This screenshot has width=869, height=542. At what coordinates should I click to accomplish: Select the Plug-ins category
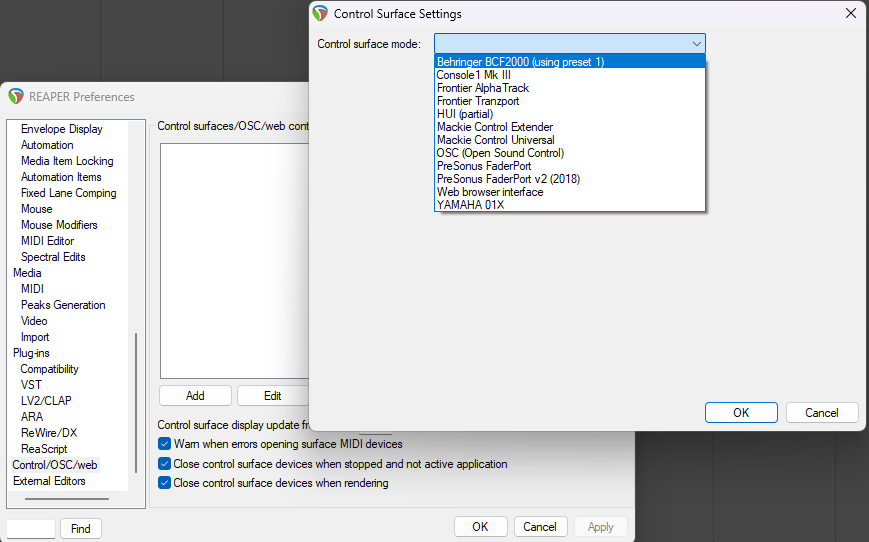point(31,353)
